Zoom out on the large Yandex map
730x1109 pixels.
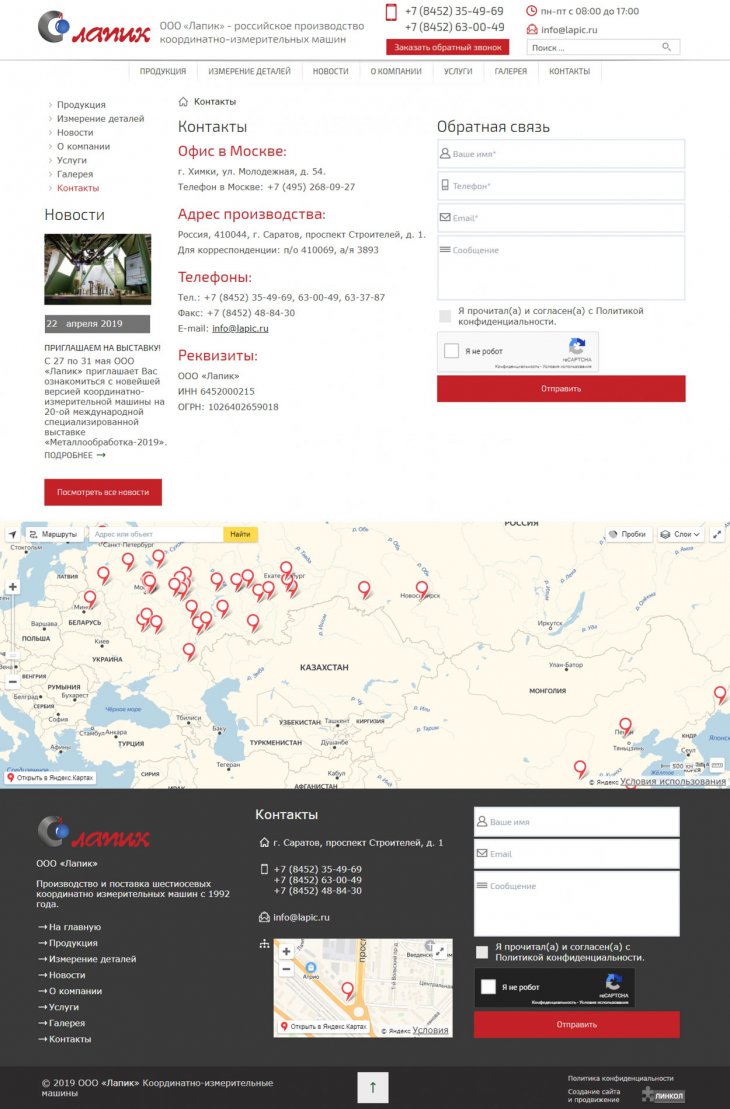coord(13,681)
